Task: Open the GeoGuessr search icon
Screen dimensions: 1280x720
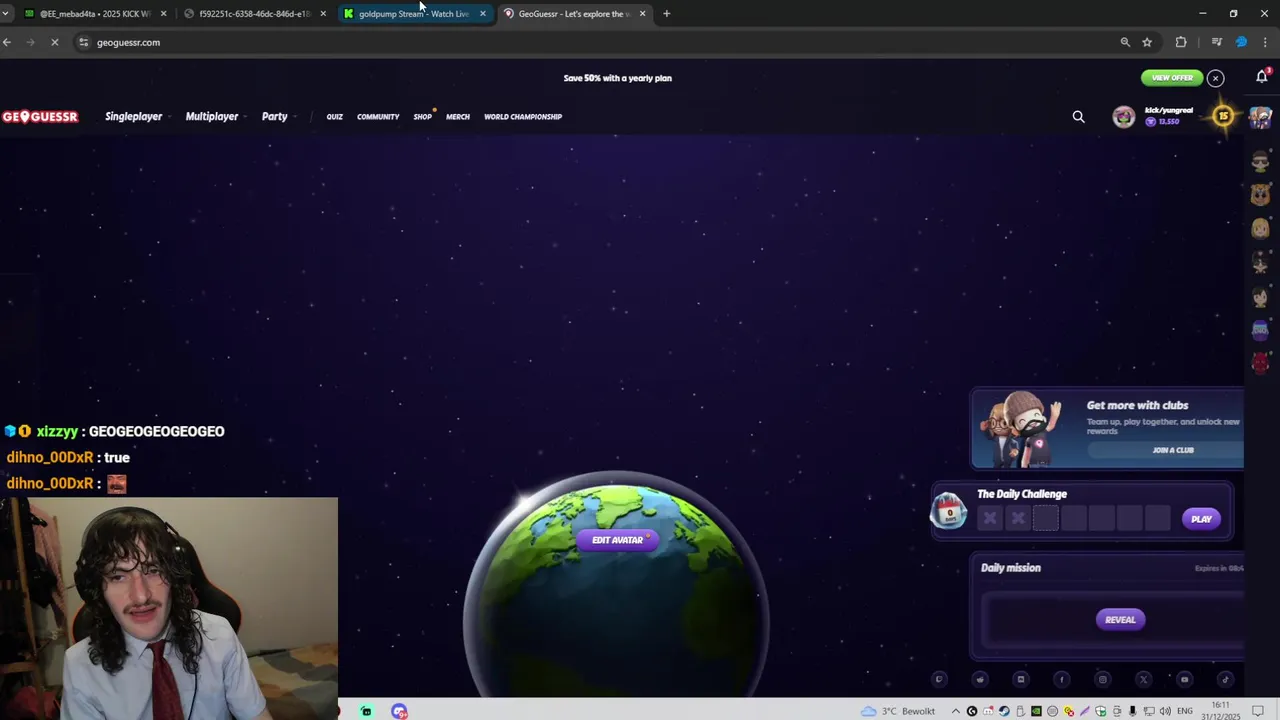Action: [1078, 117]
